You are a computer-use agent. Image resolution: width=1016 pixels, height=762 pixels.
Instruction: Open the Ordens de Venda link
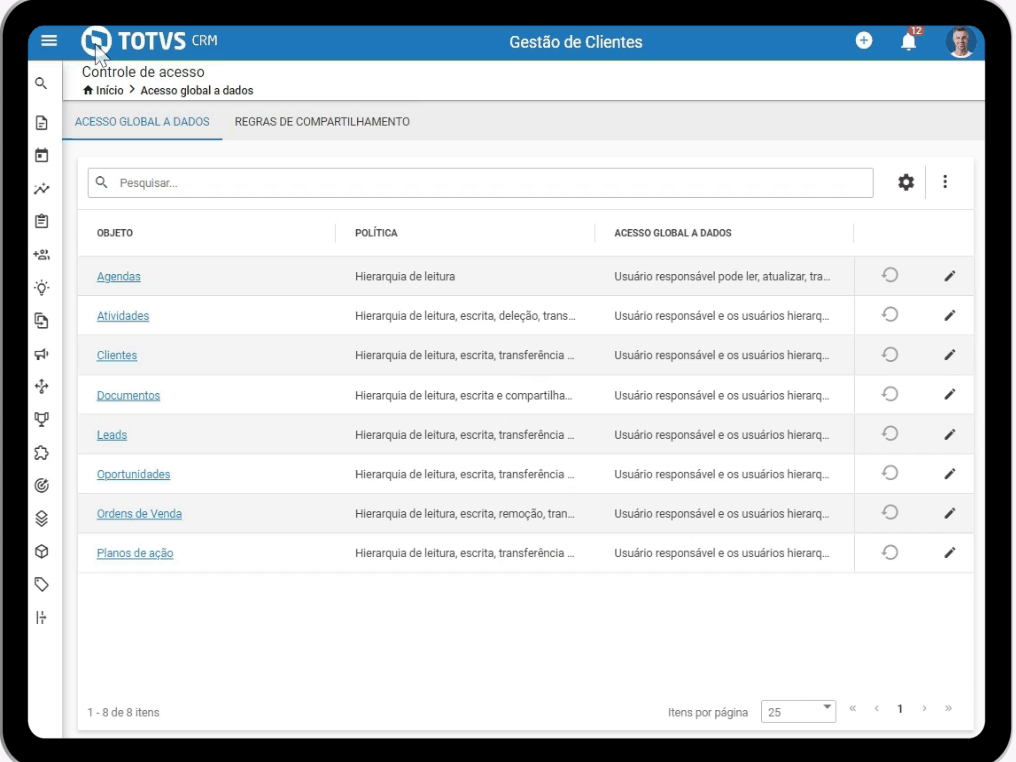pyautogui.click(x=139, y=514)
